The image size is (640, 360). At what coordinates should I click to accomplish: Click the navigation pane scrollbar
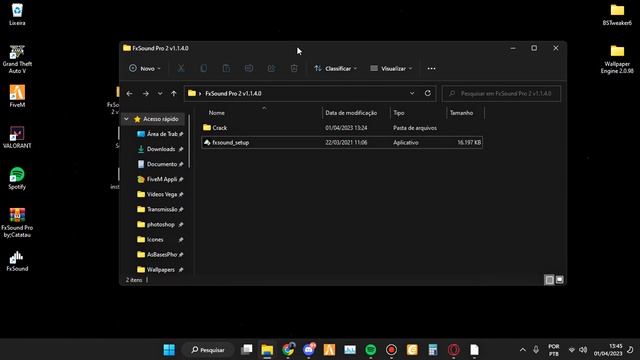click(x=189, y=140)
